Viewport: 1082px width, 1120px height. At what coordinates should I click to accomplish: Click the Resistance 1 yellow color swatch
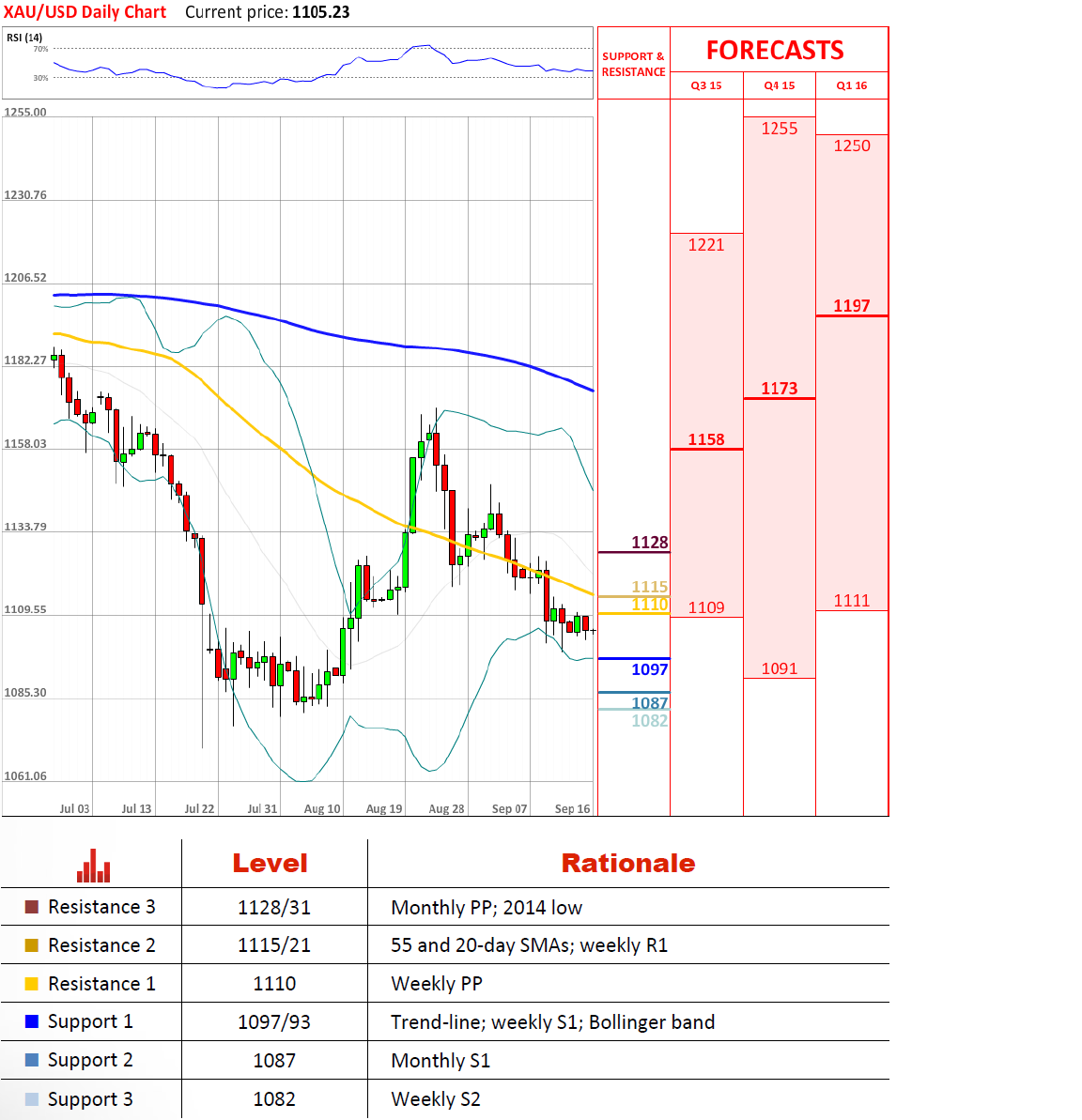(31, 984)
